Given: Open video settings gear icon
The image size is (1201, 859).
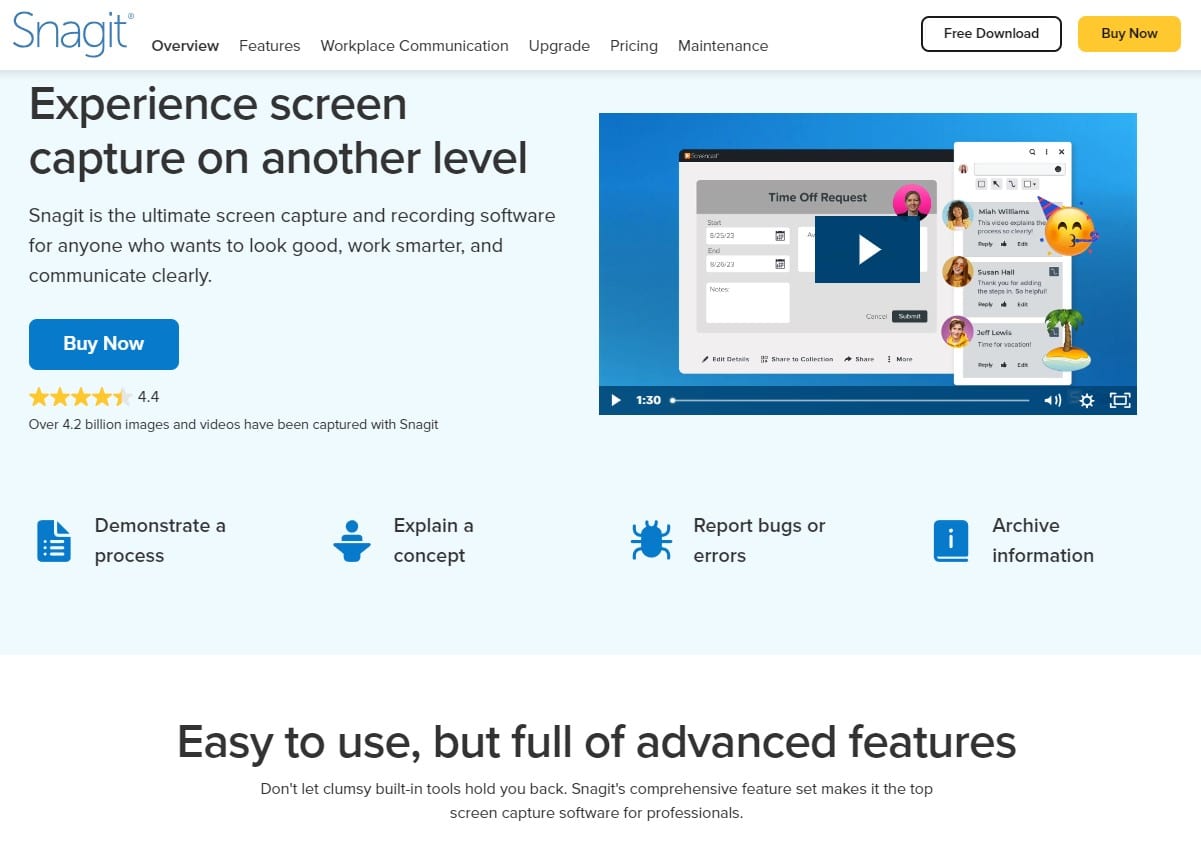Looking at the screenshot, I should point(1087,400).
